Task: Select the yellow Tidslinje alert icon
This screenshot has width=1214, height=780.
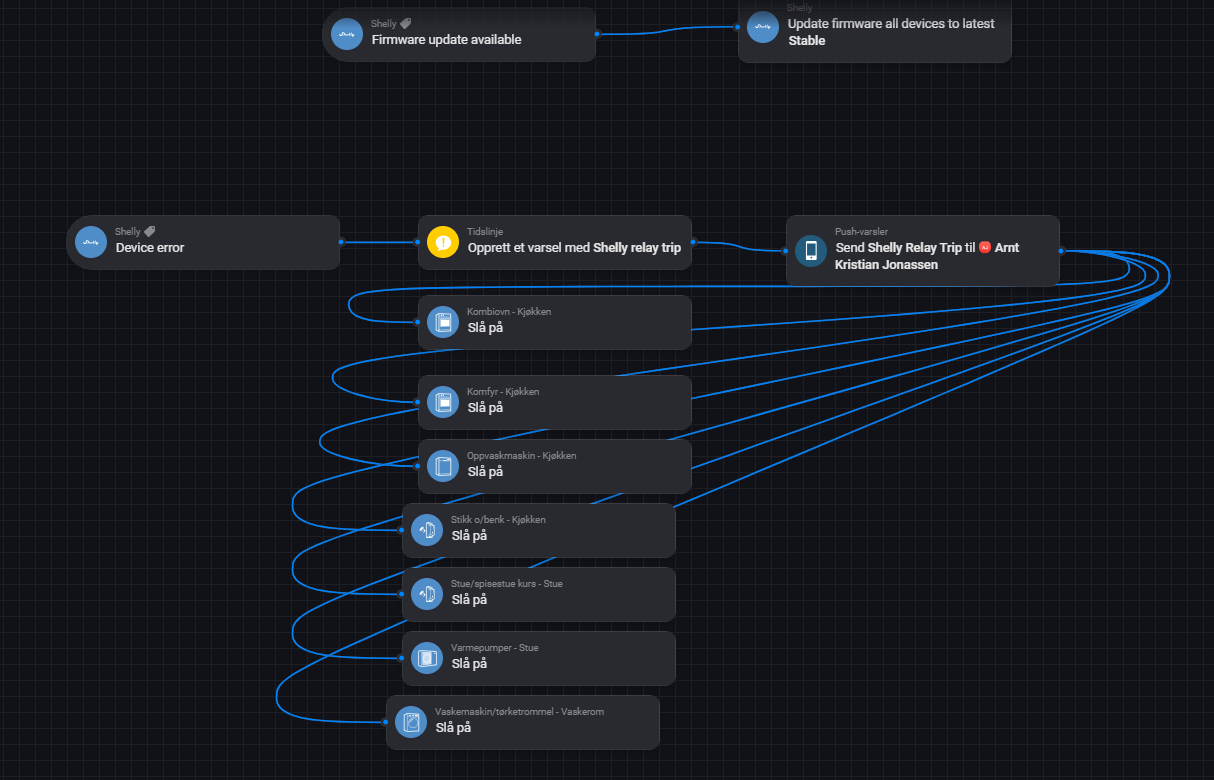Action: (x=443, y=242)
